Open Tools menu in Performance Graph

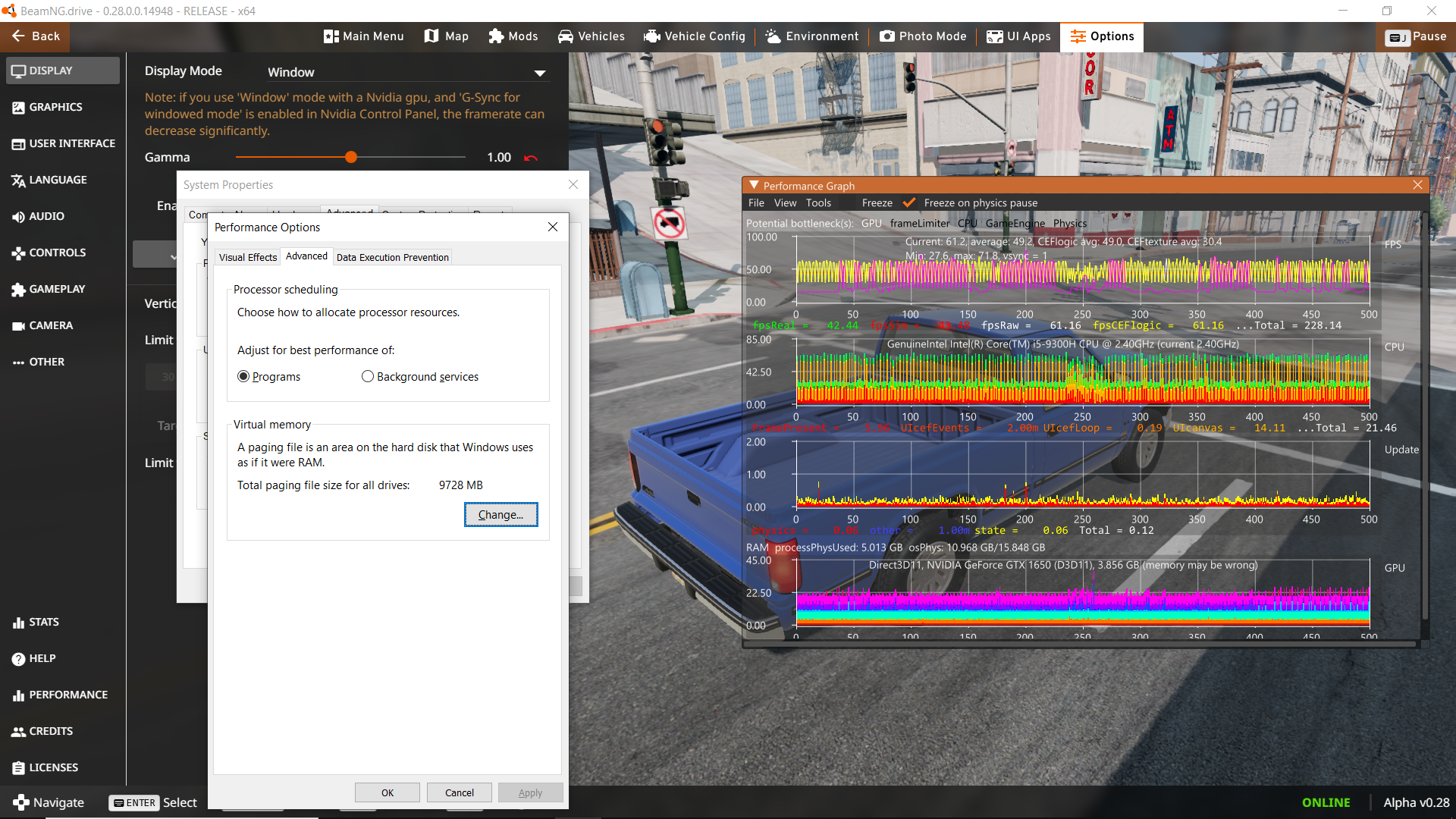818,202
